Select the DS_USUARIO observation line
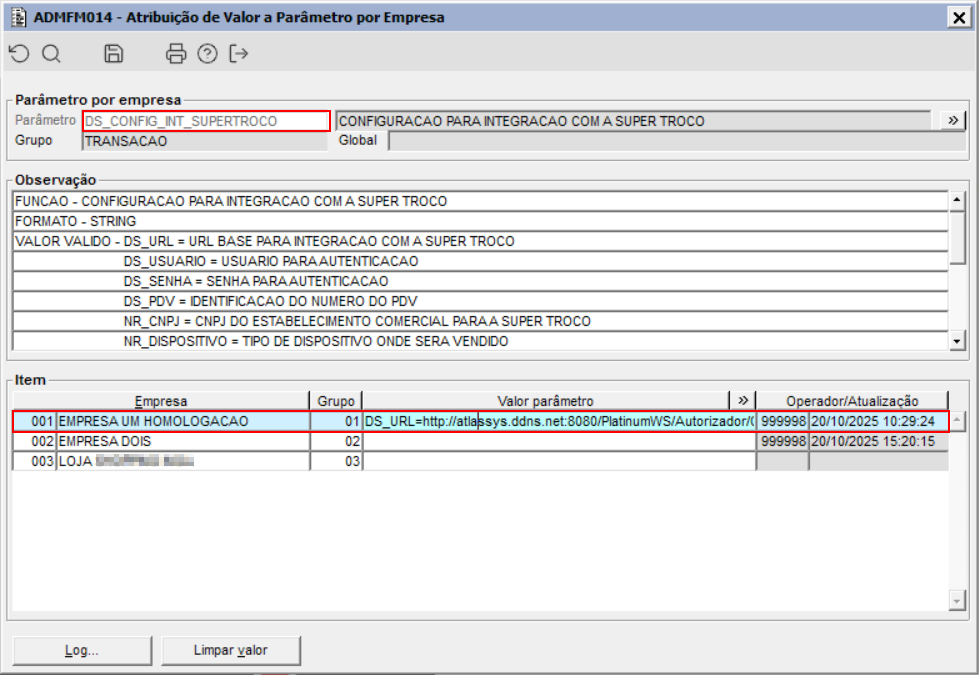979x675 pixels. 480,261
